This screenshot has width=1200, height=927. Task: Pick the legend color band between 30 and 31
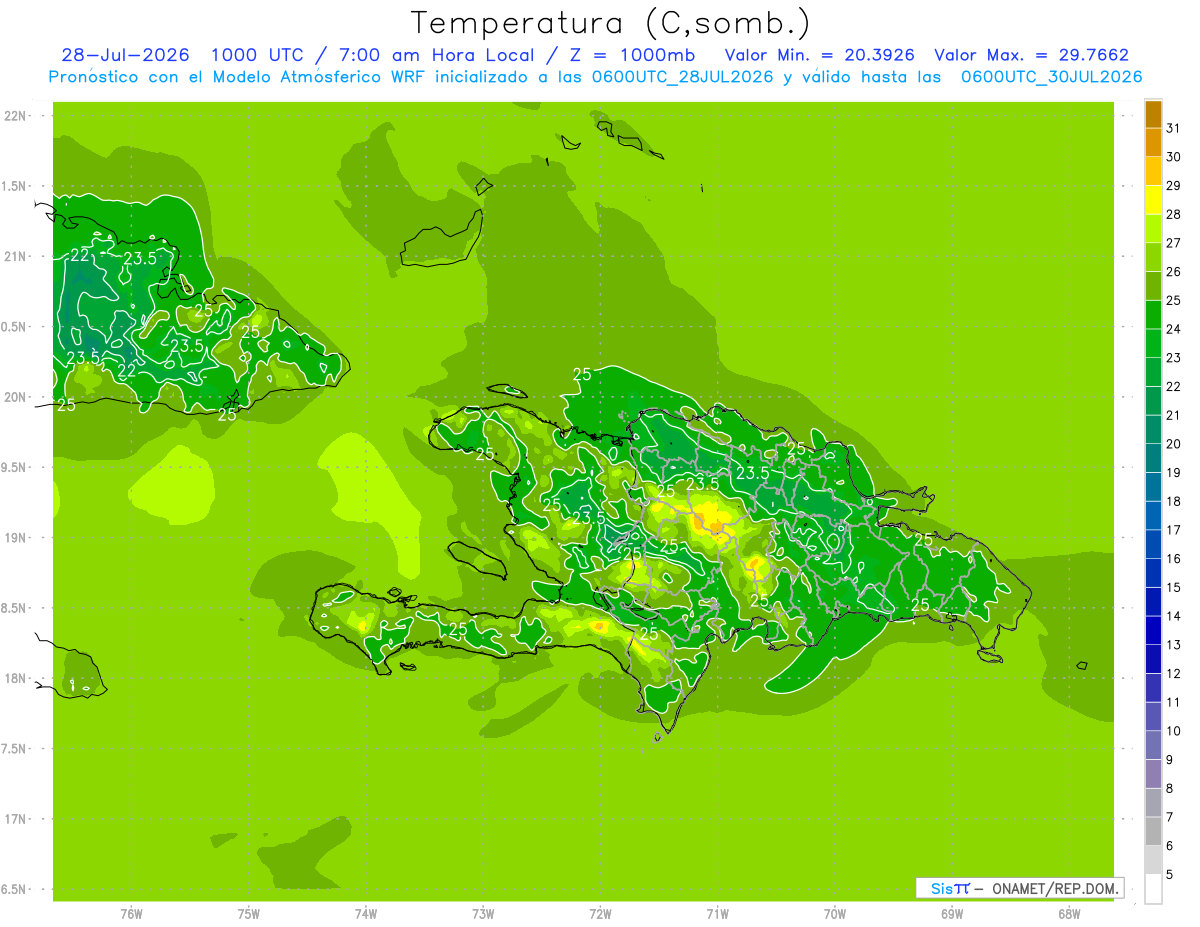[x=1153, y=142]
